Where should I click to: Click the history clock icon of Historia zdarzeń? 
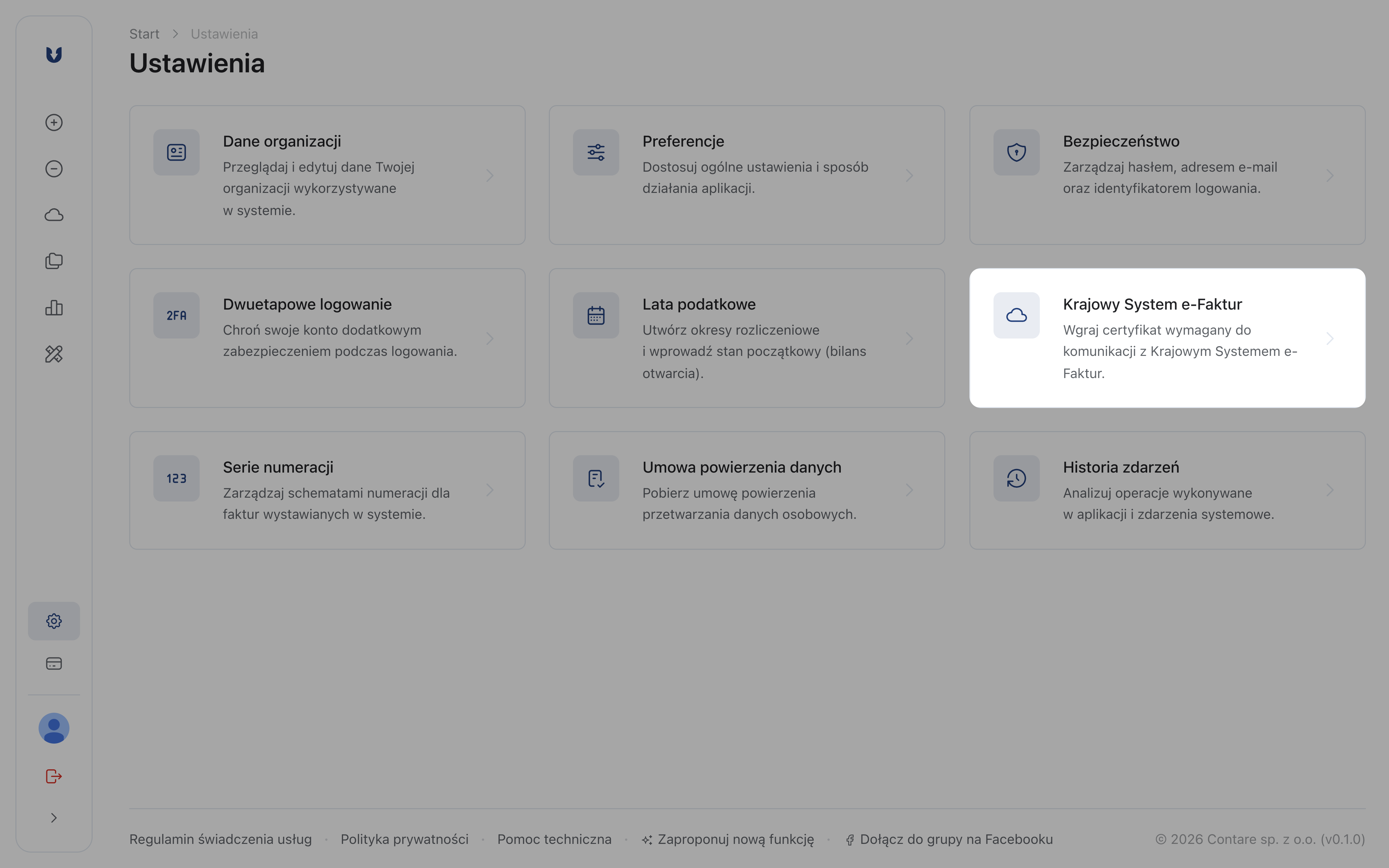[x=1016, y=478]
